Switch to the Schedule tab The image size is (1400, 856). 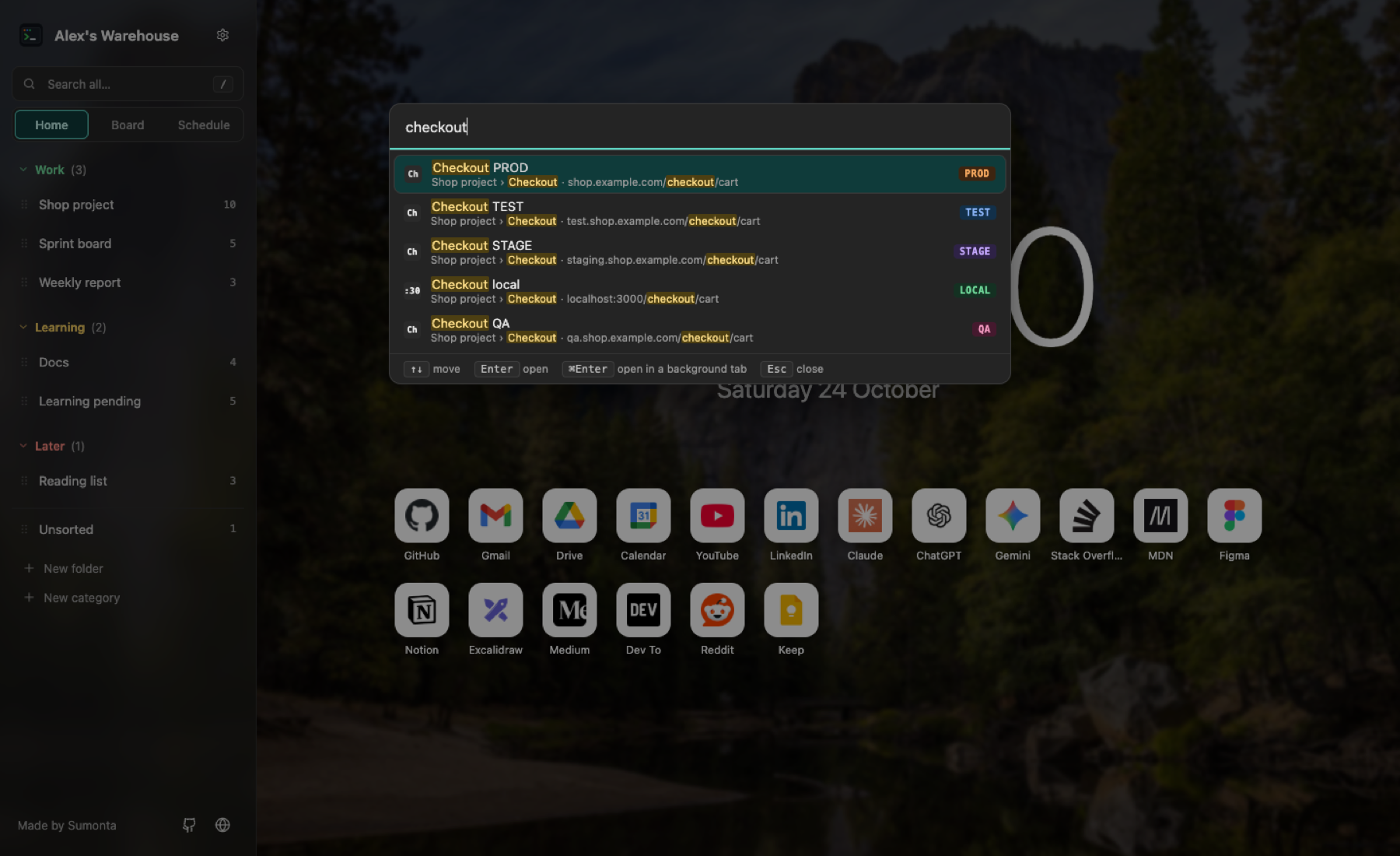pos(204,125)
